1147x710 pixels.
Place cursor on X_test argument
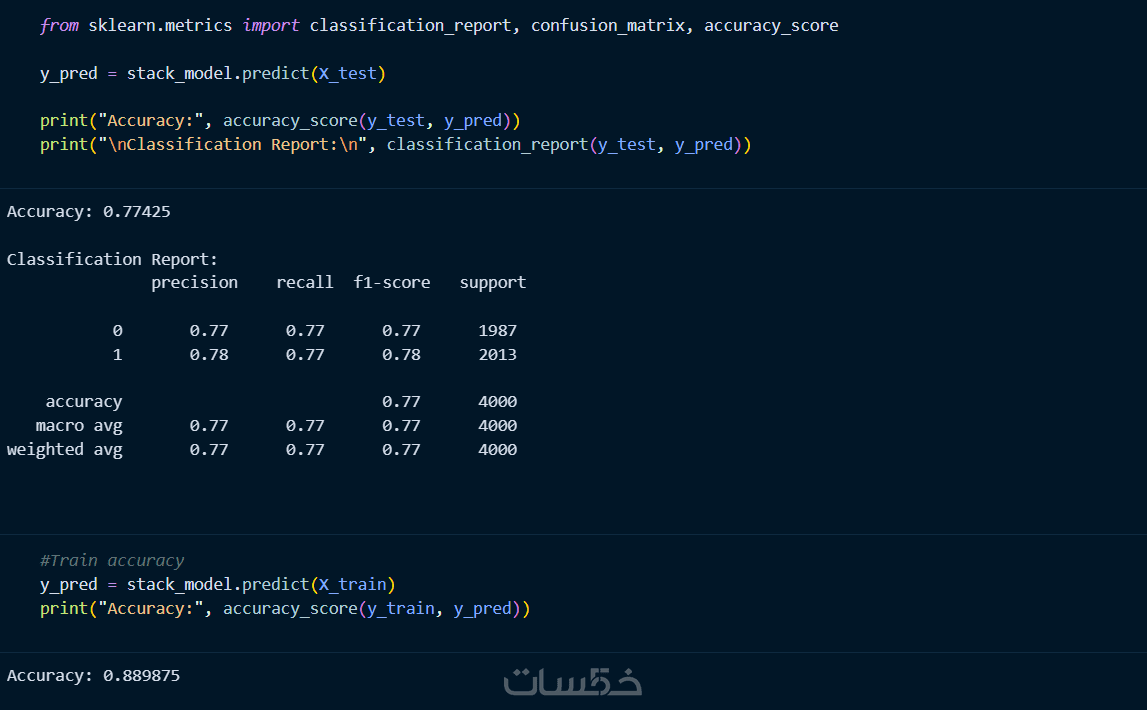tap(347, 73)
